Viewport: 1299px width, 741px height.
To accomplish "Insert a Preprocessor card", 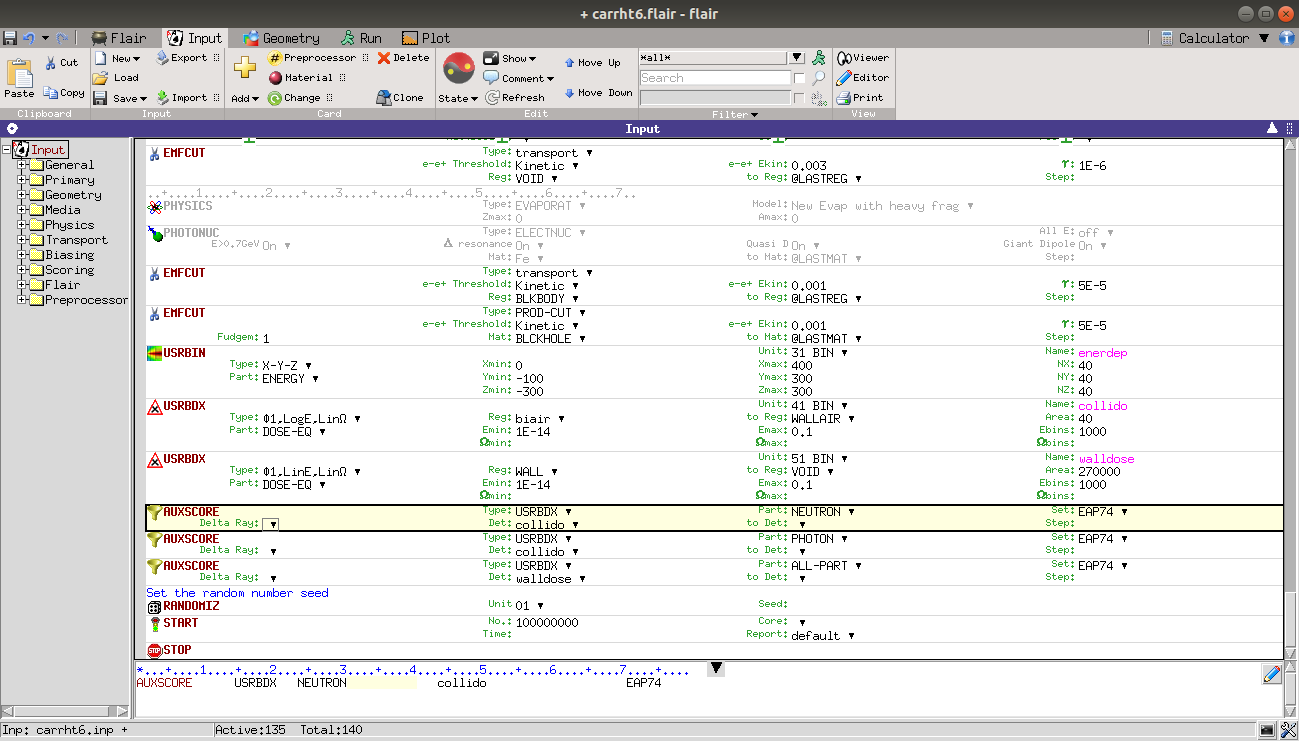I will (312, 58).
